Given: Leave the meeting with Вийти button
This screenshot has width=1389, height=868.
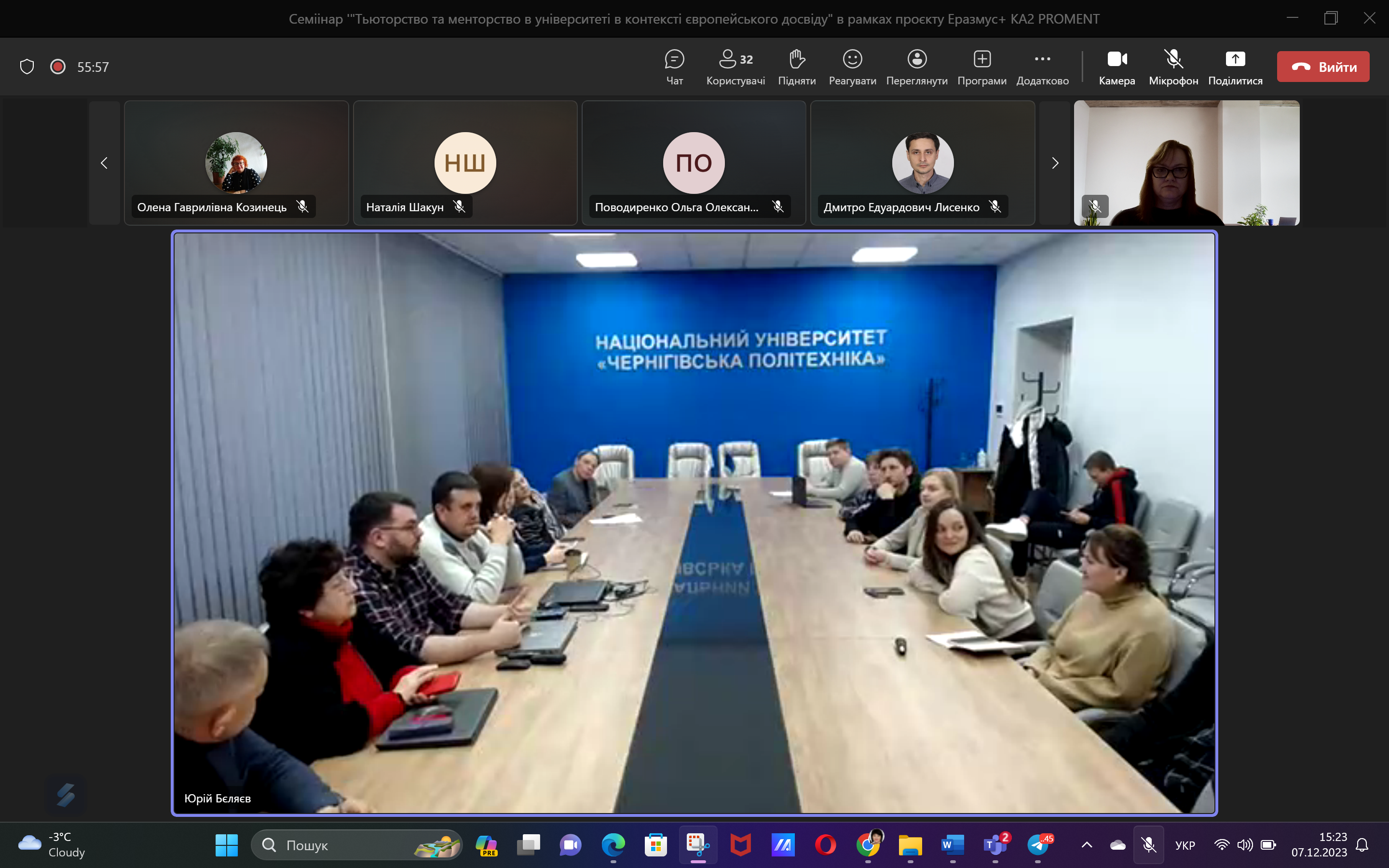Looking at the screenshot, I should [x=1323, y=67].
